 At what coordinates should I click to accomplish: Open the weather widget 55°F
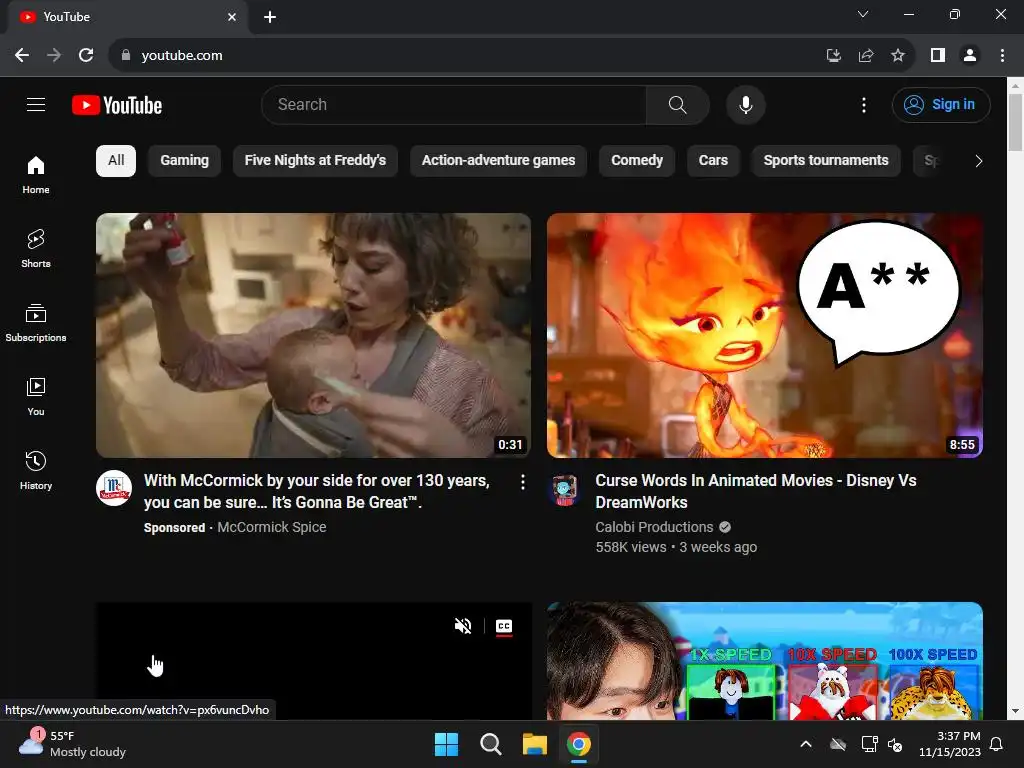tap(72, 744)
